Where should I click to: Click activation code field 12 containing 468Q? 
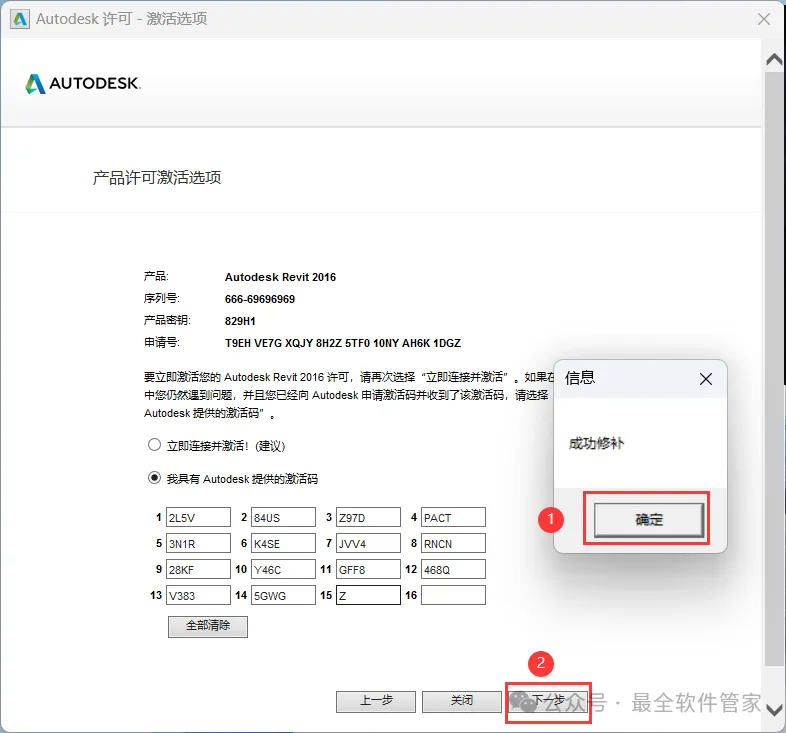(x=453, y=569)
